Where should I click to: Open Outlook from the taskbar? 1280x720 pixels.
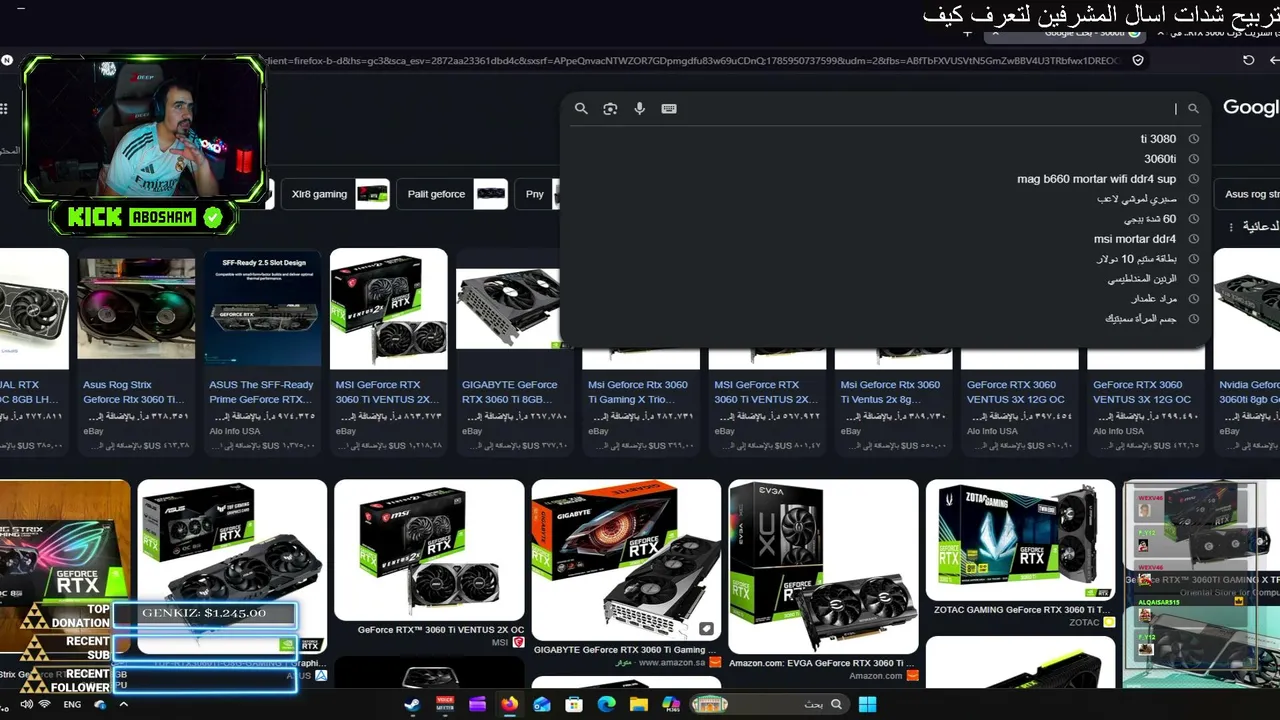point(542,704)
